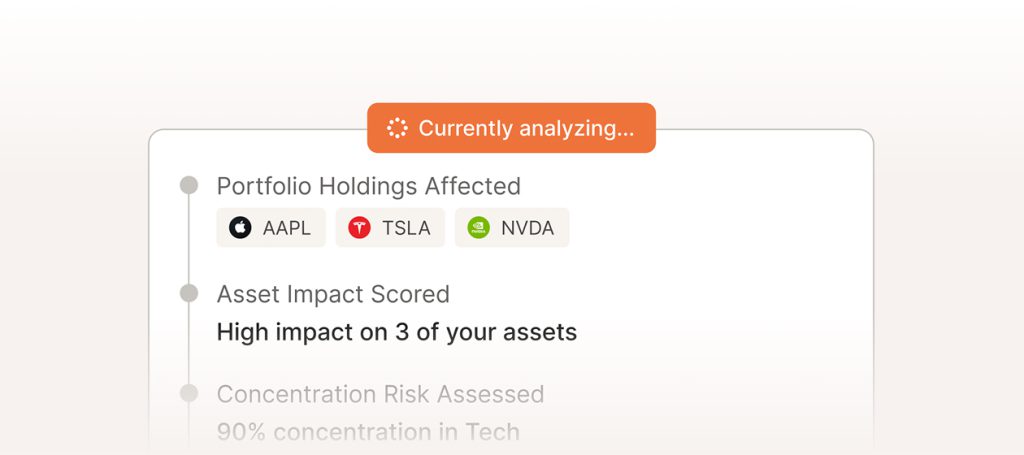Open the AAPL ticker label
The height and width of the screenshot is (455, 1024).
[287, 228]
